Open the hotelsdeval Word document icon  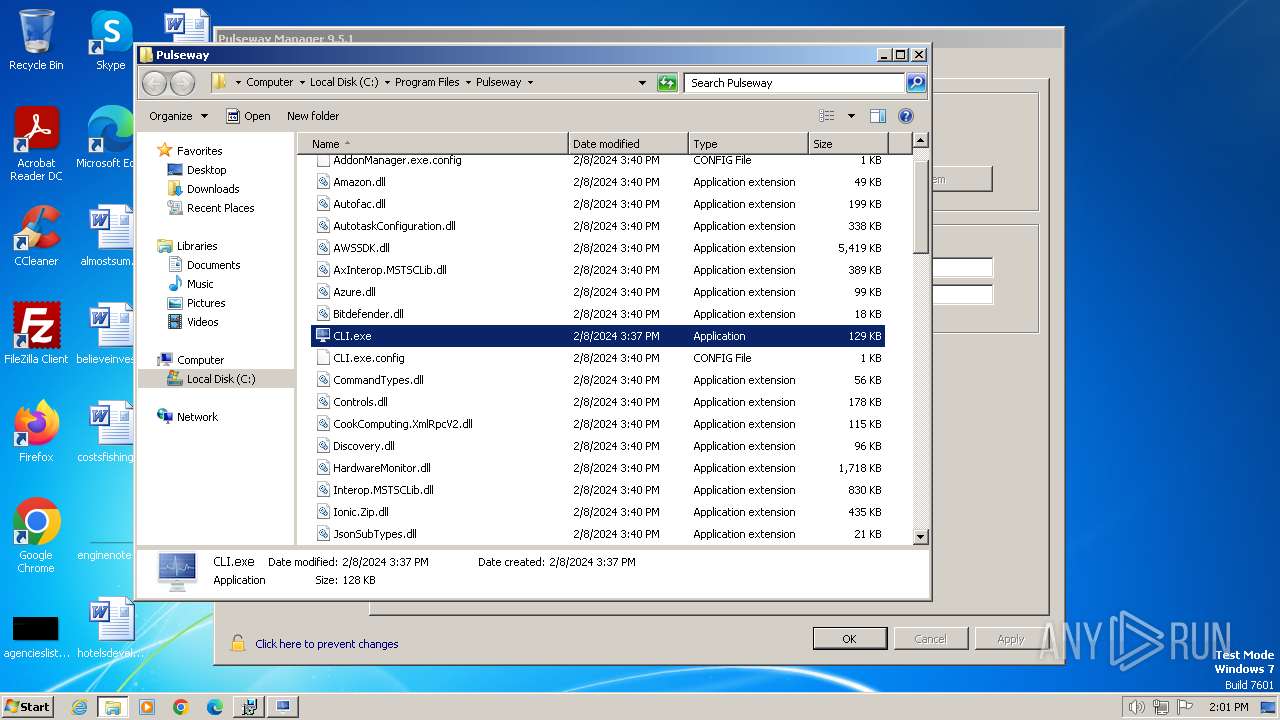point(109,627)
